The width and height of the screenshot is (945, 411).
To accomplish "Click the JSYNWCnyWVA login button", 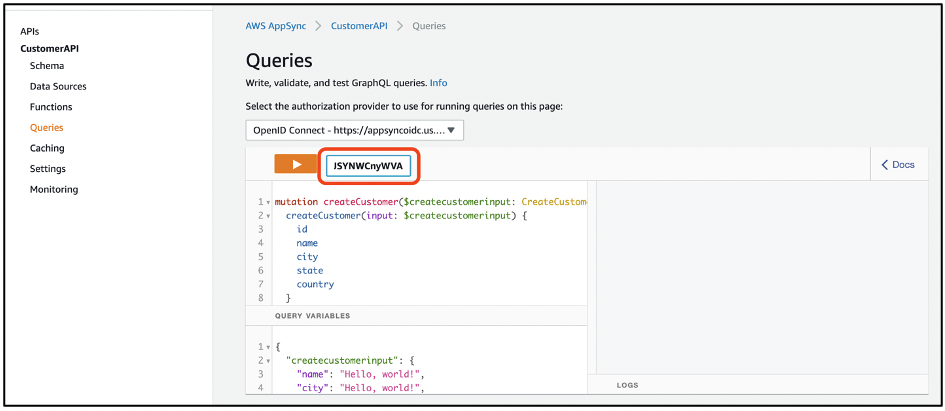I will click(x=368, y=165).
